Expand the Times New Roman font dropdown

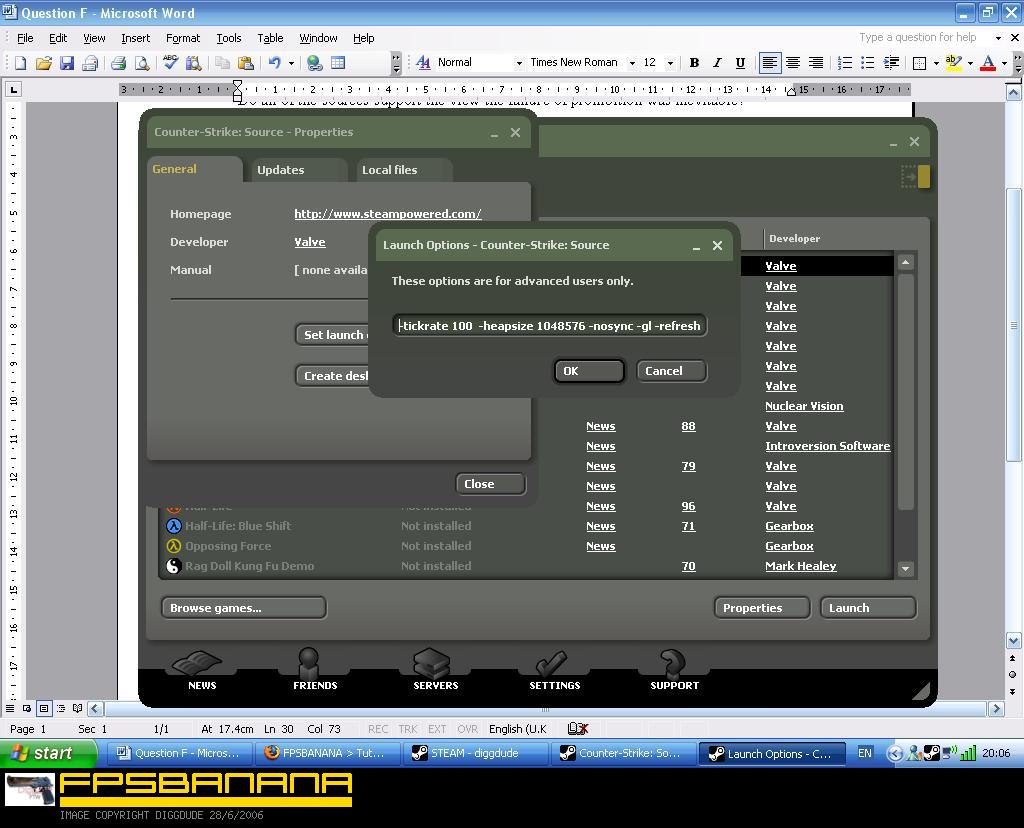632,63
